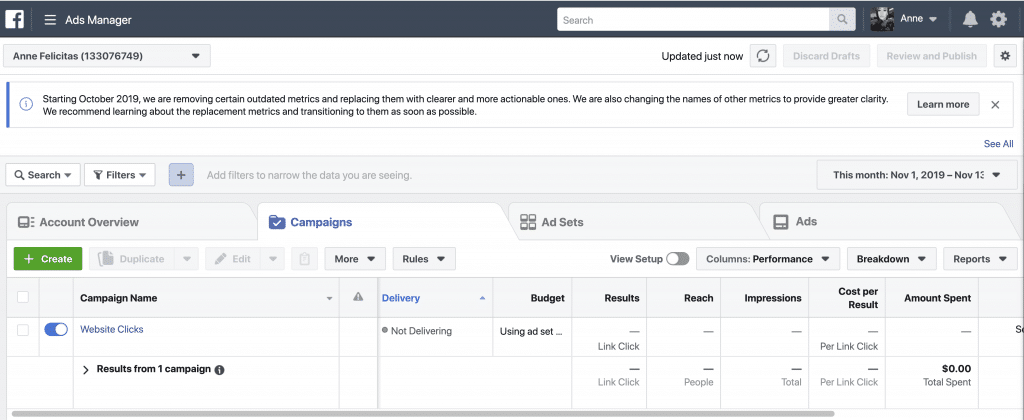Click the Discard Drafts button

pyautogui.click(x=826, y=56)
